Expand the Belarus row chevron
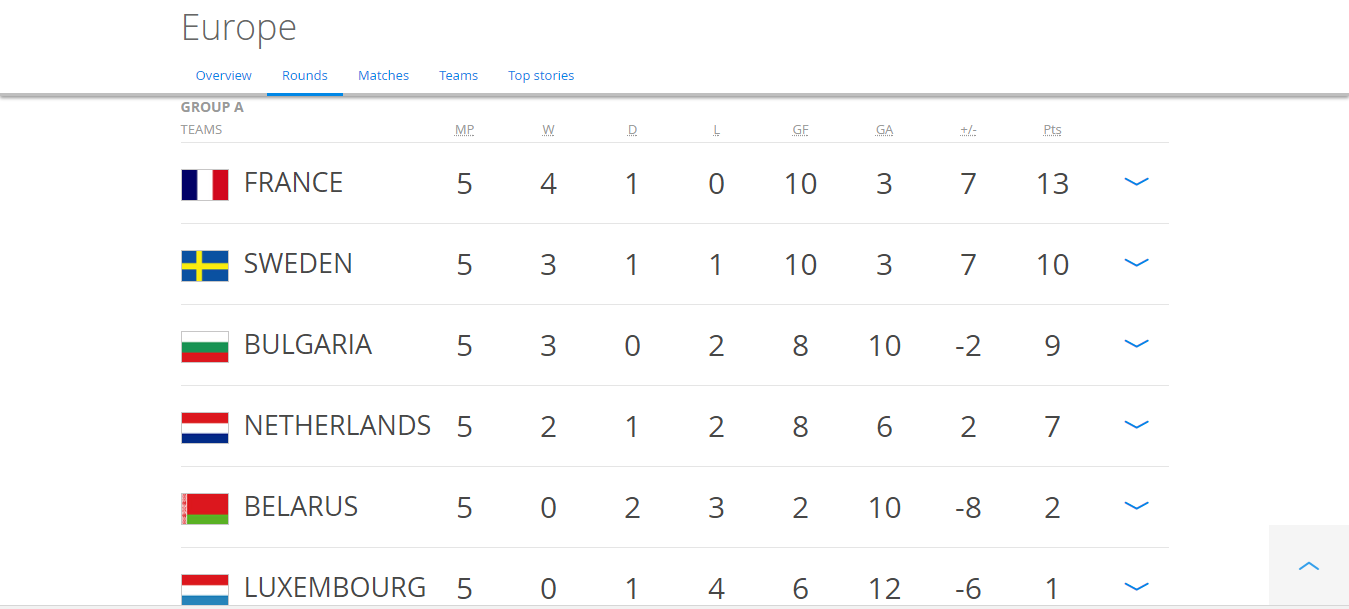This screenshot has height=609, width=1349. click(x=1136, y=506)
